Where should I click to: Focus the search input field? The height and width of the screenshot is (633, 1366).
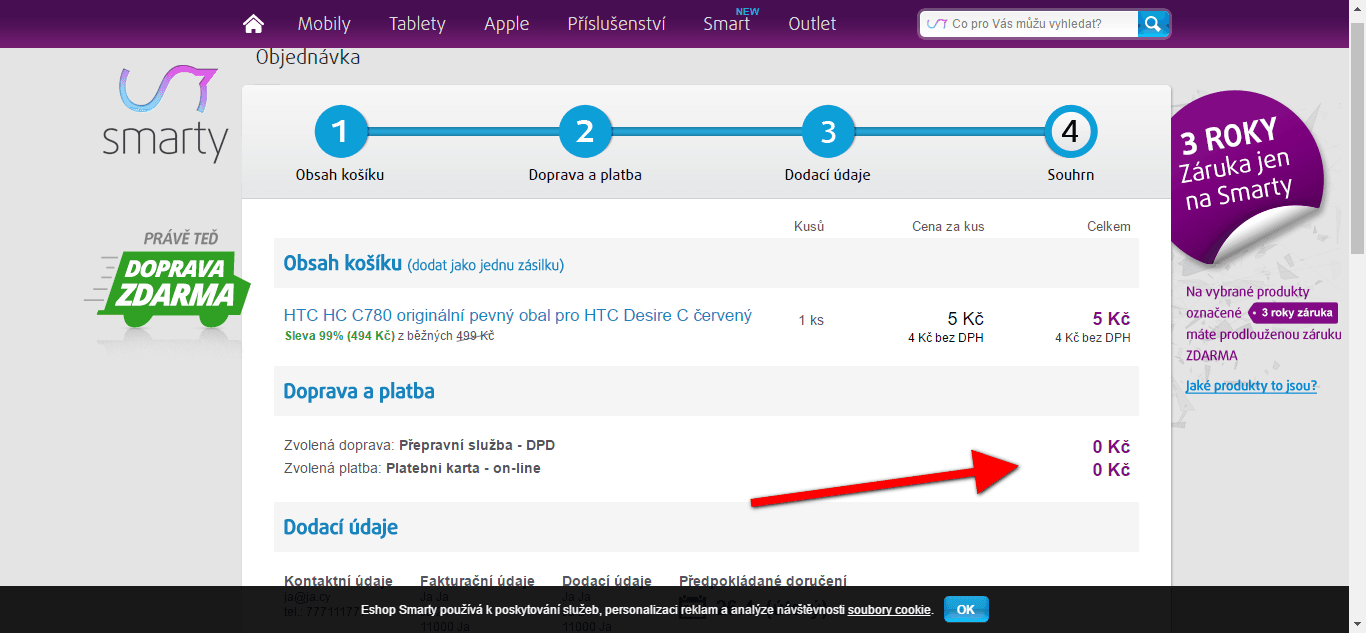click(1029, 24)
